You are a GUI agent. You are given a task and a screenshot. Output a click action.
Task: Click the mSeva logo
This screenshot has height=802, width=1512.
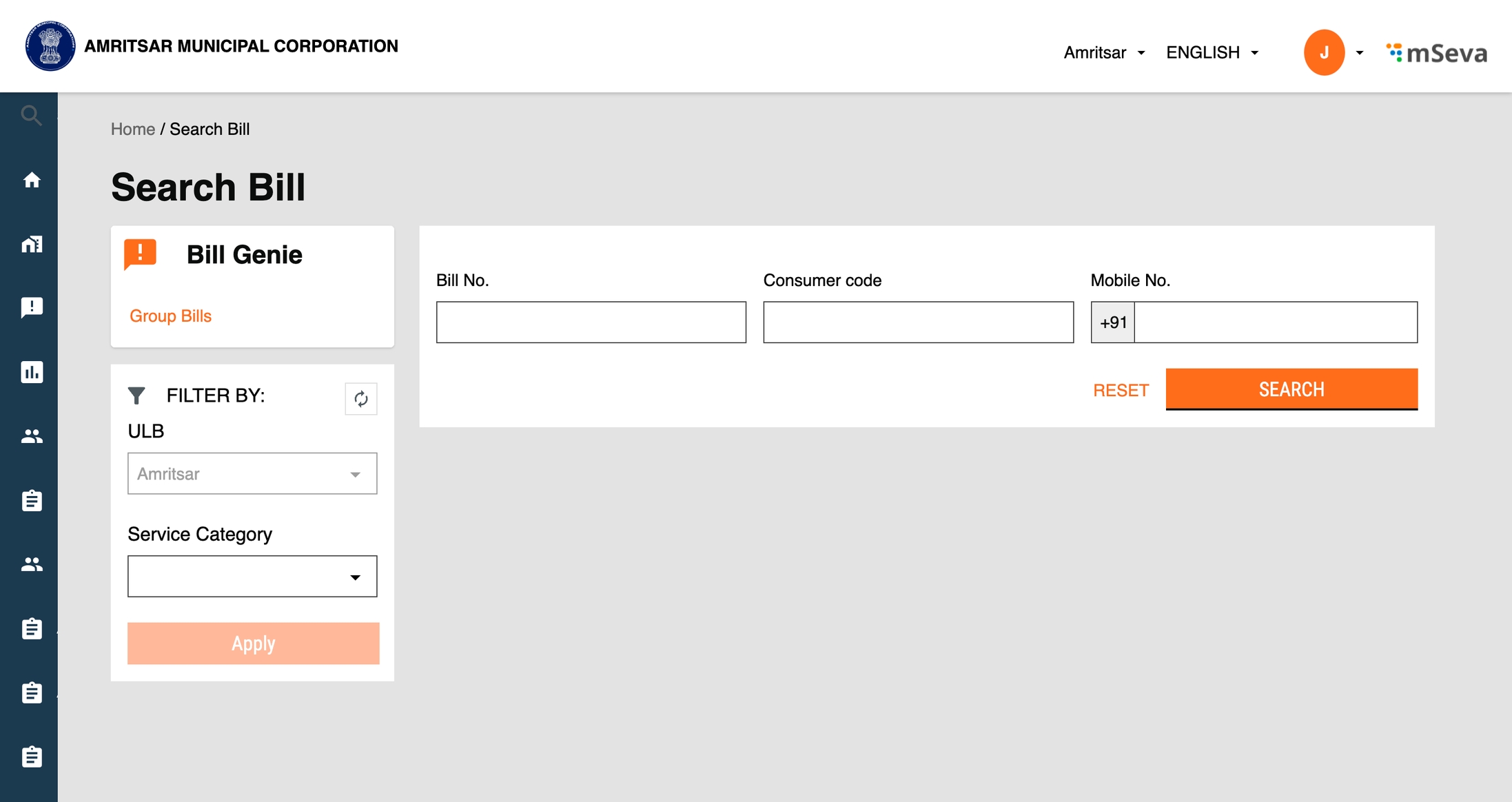(x=1437, y=53)
